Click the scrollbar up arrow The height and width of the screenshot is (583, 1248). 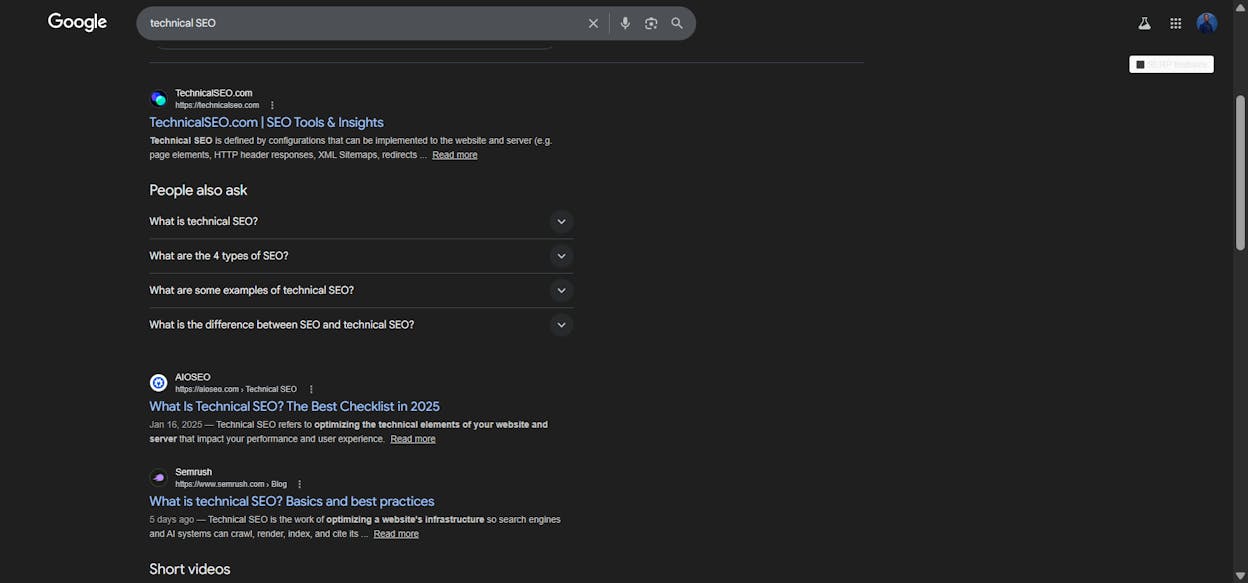click(1241, 6)
